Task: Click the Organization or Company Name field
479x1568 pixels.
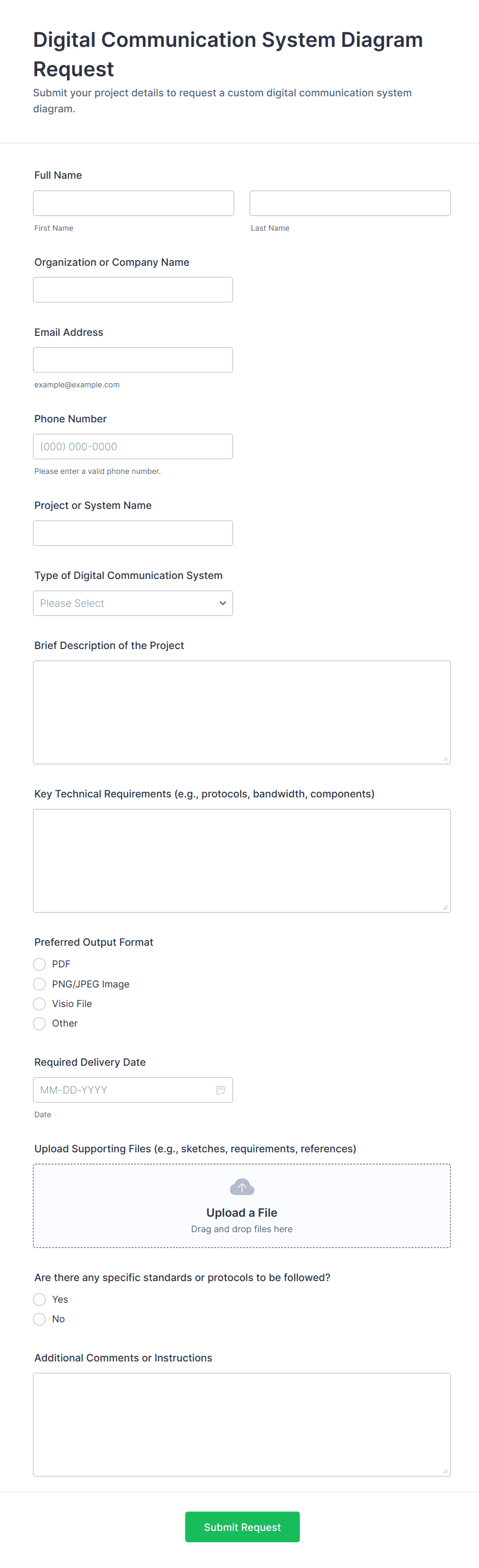Action: 133,289
